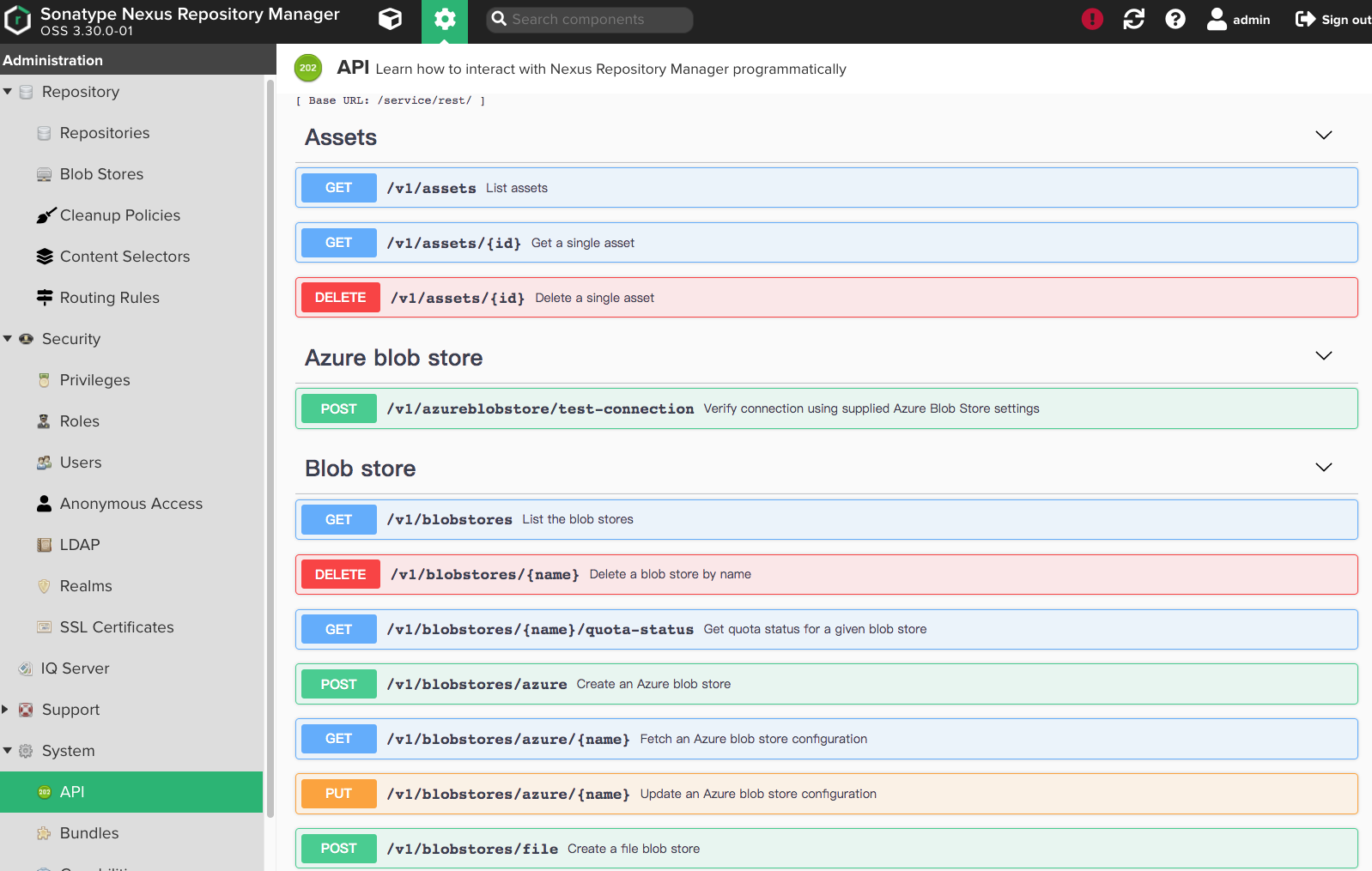This screenshot has height=871, width=1372.
Task: Click the Assets section heading
Action: (341, 137)
